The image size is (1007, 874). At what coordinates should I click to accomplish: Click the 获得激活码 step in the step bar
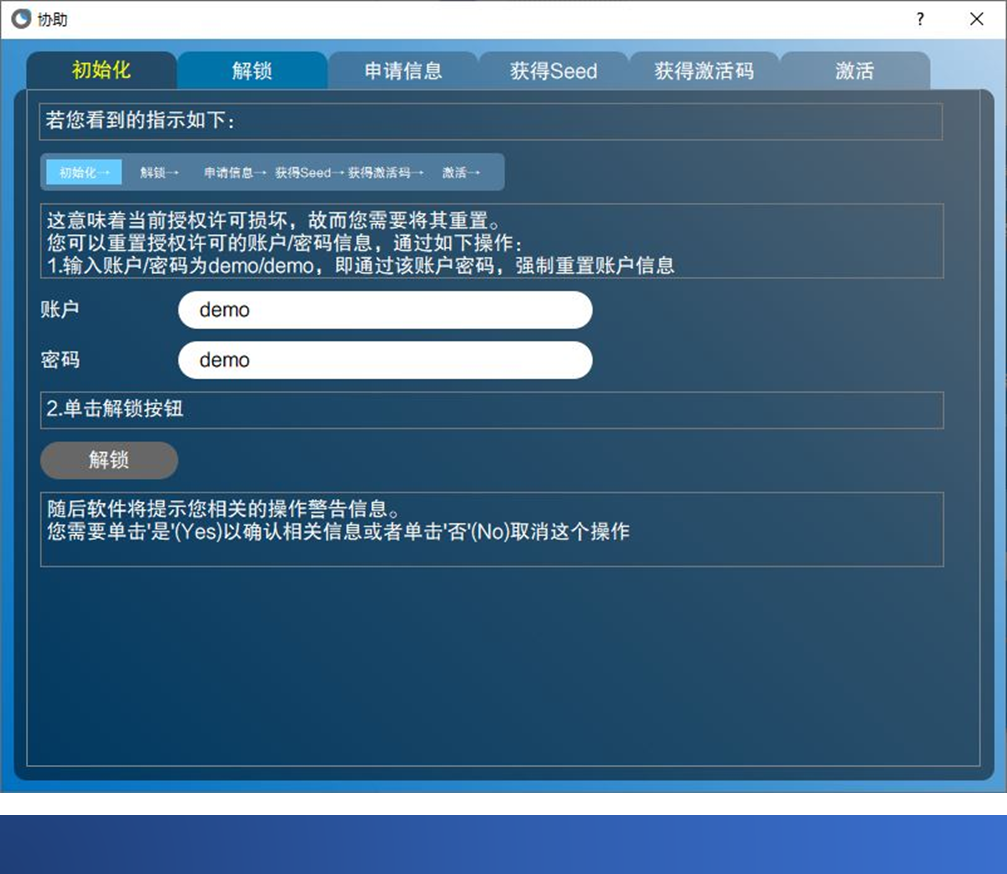[x=385, y=172]
